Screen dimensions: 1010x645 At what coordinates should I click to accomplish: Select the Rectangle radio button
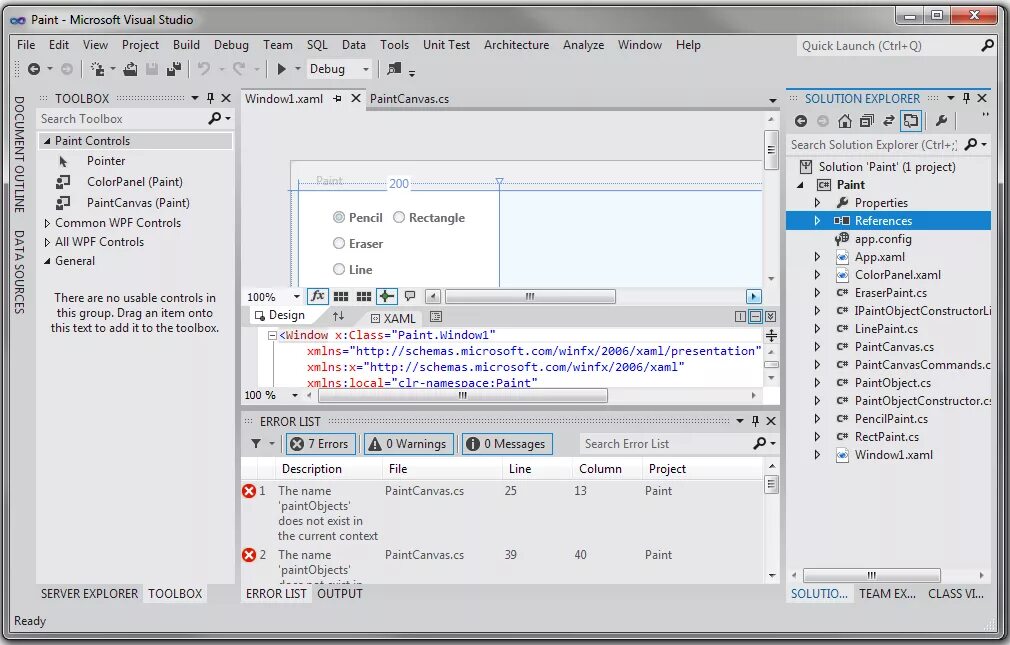(399, 217)
